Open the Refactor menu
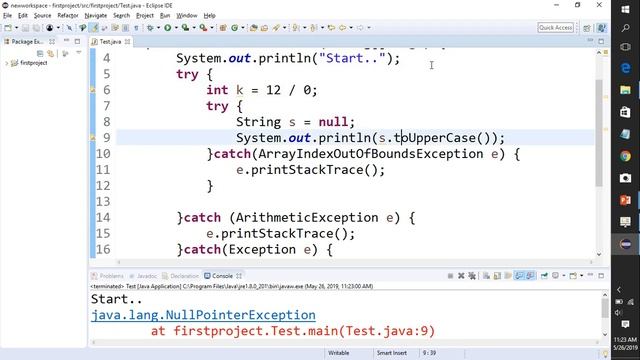The image size is (640, 360). [68, 16]
